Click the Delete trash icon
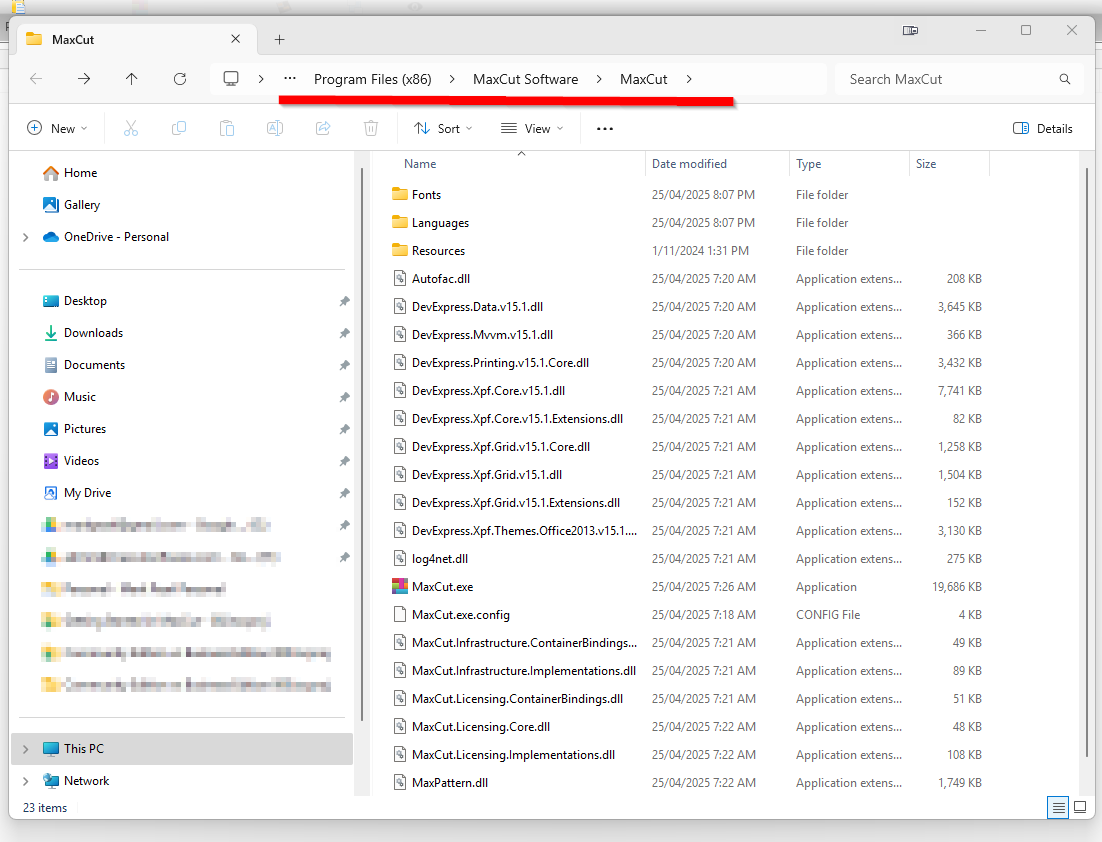1102x842 pixels. pos(371,128)
